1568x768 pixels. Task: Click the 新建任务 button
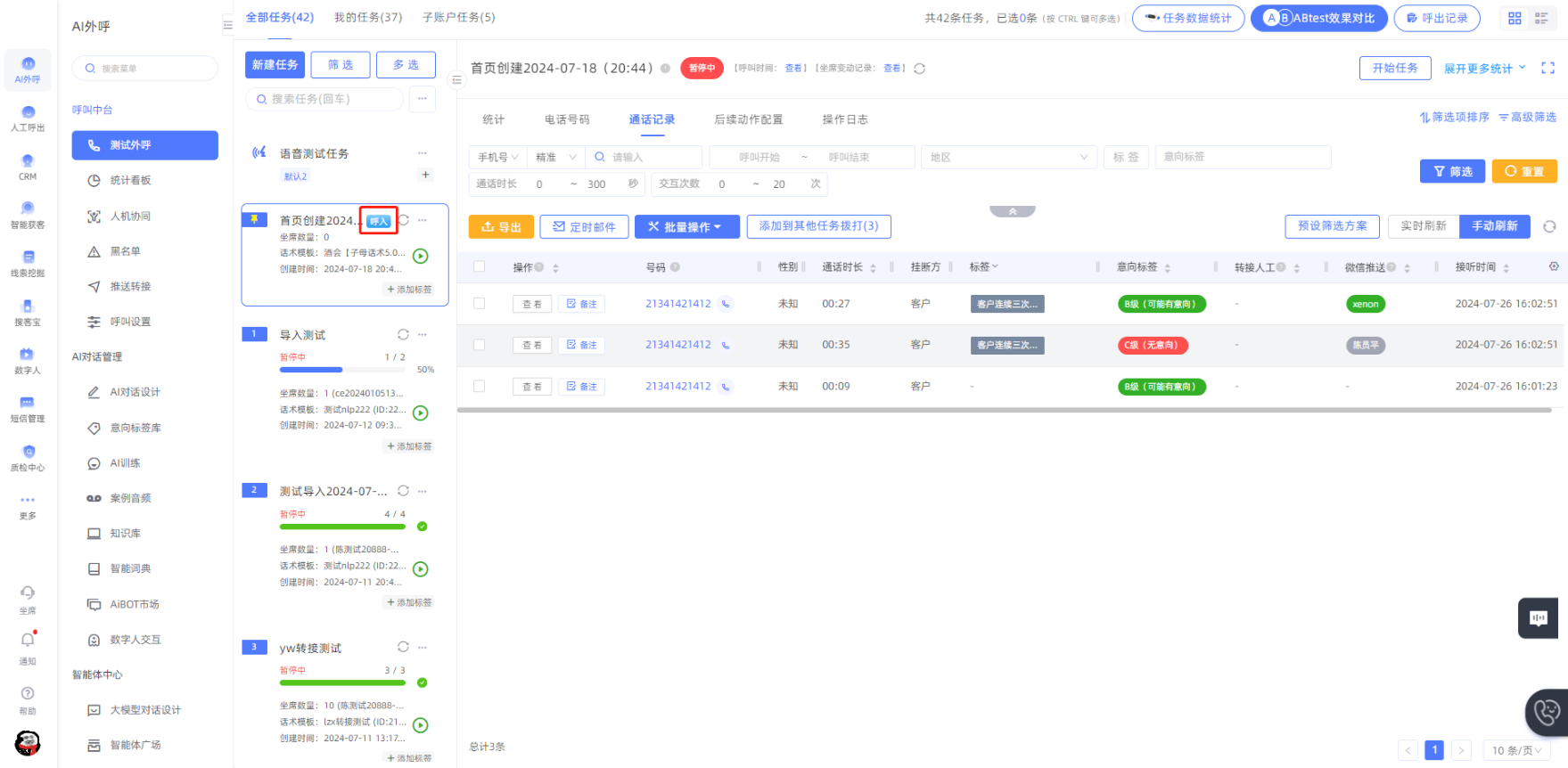(x=275, y=64)
